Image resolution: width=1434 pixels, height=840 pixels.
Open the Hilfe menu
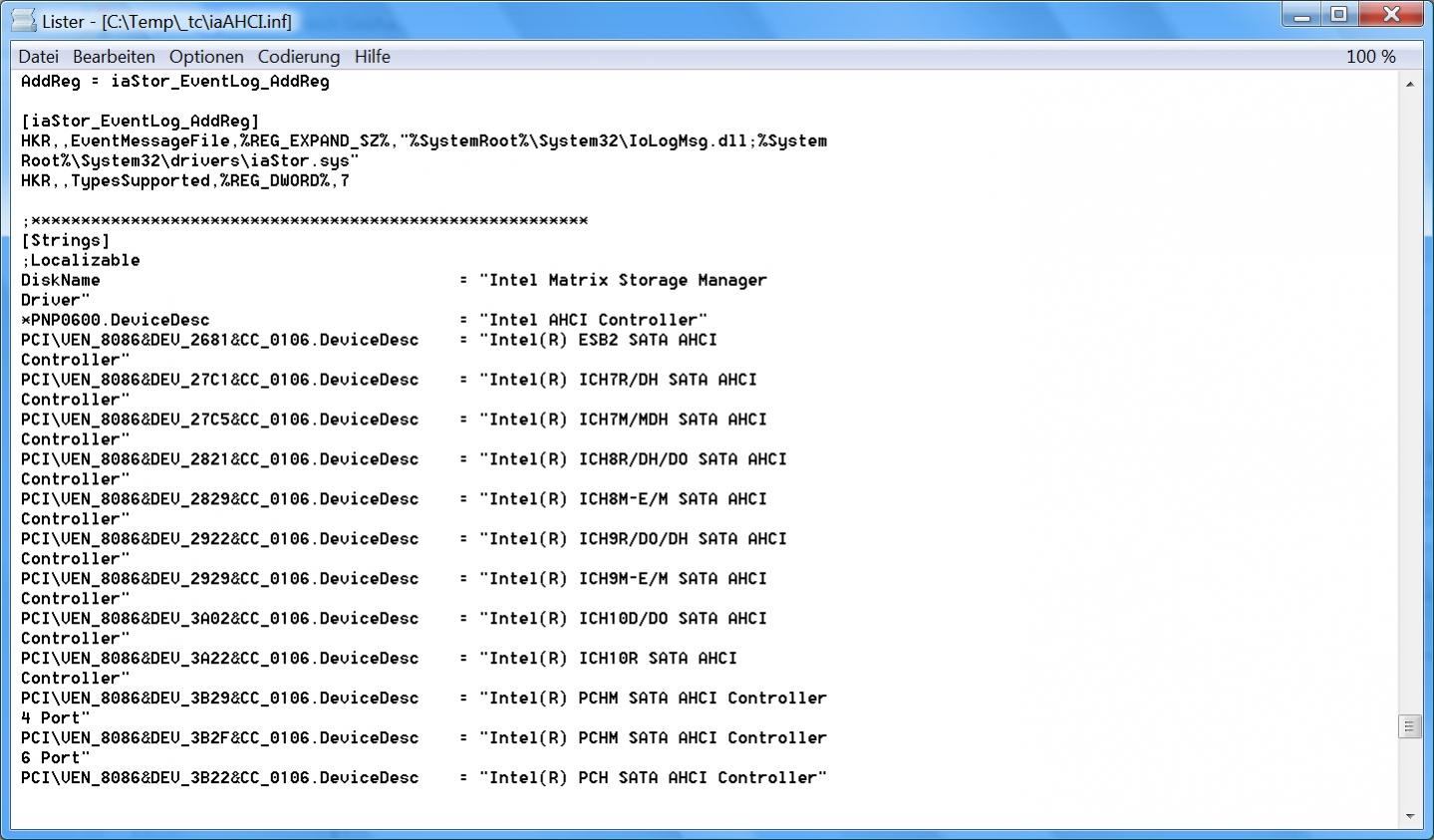[x=372, y=57]
